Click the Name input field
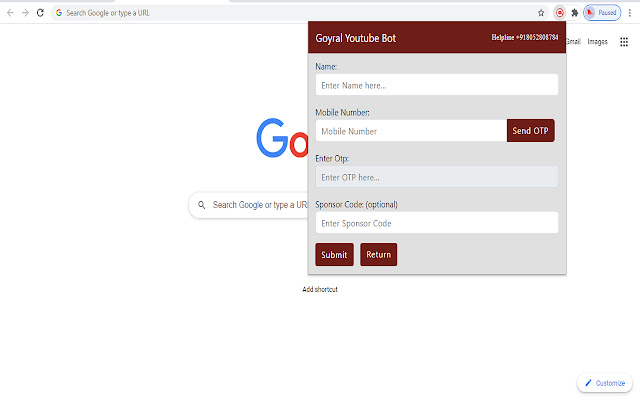 [x=437, y=85]
